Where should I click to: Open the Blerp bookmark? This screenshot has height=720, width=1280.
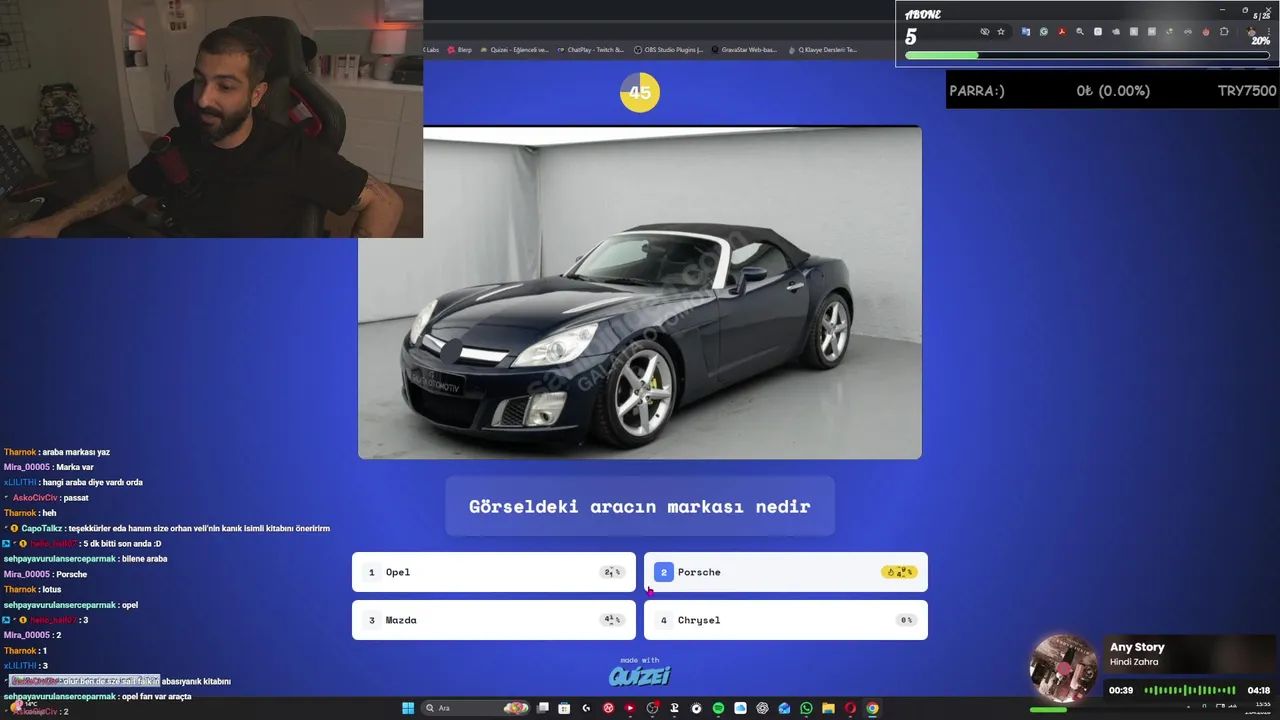(460, 49)
